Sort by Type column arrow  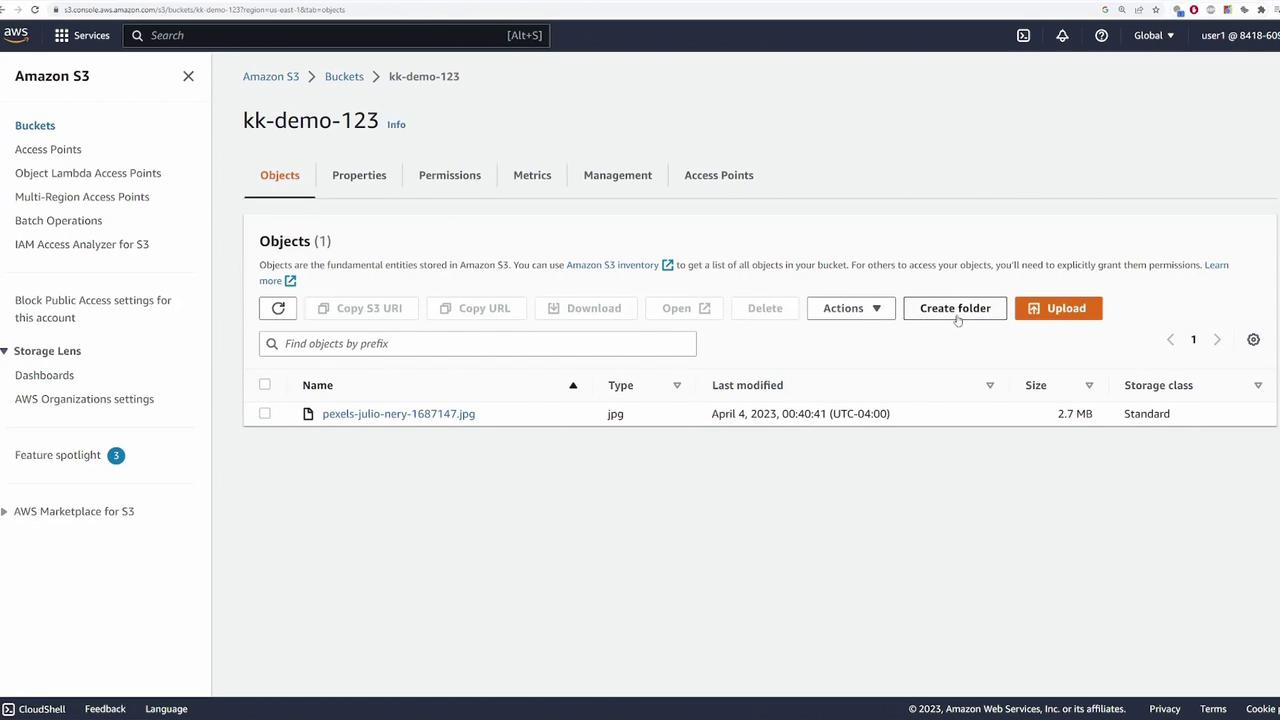tap(677, 385)
